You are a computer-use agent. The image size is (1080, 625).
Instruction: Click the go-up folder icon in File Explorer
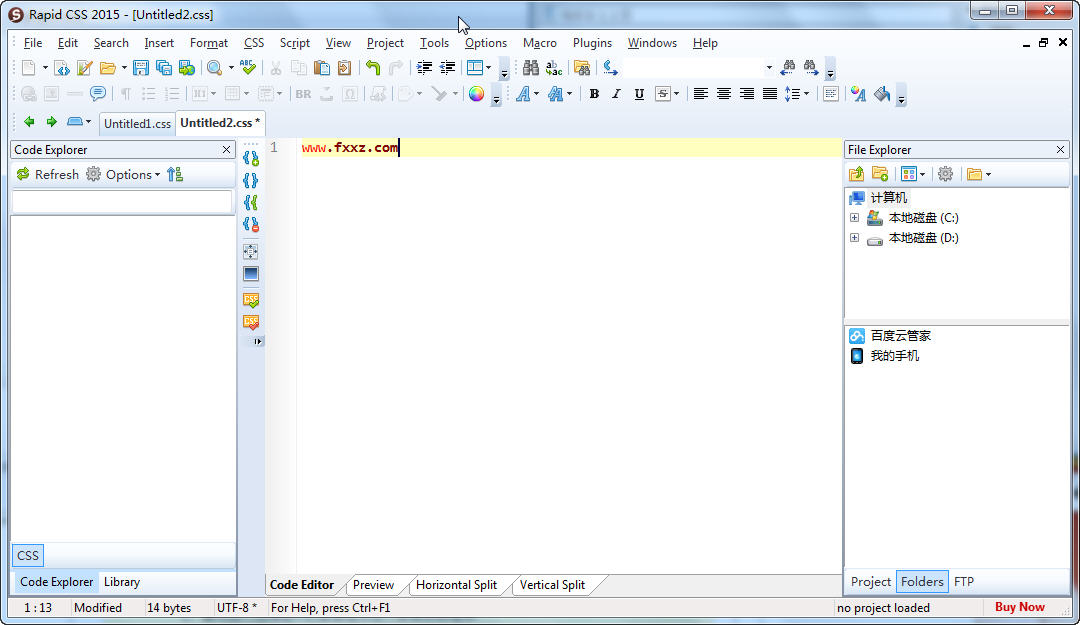click(x=856, y=174)
